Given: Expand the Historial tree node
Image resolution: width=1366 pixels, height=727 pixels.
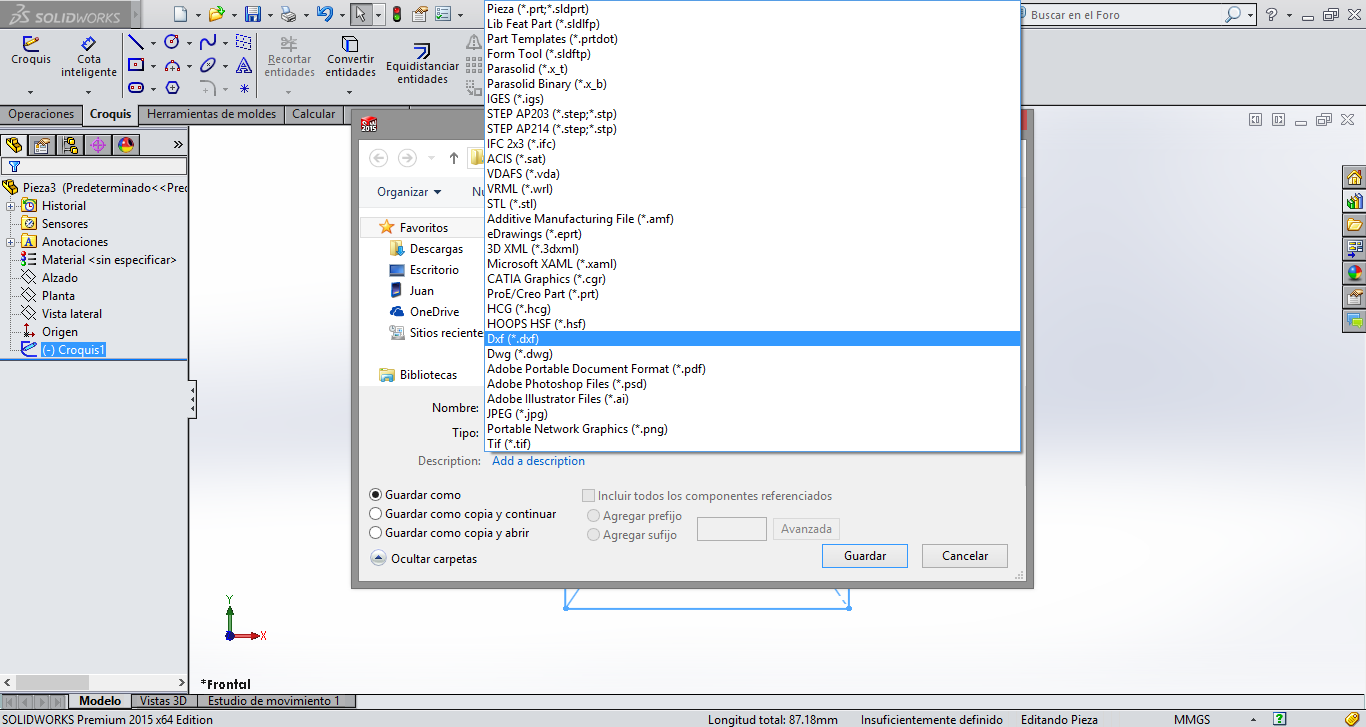Looking at the screenshot, I should (10, 206).
